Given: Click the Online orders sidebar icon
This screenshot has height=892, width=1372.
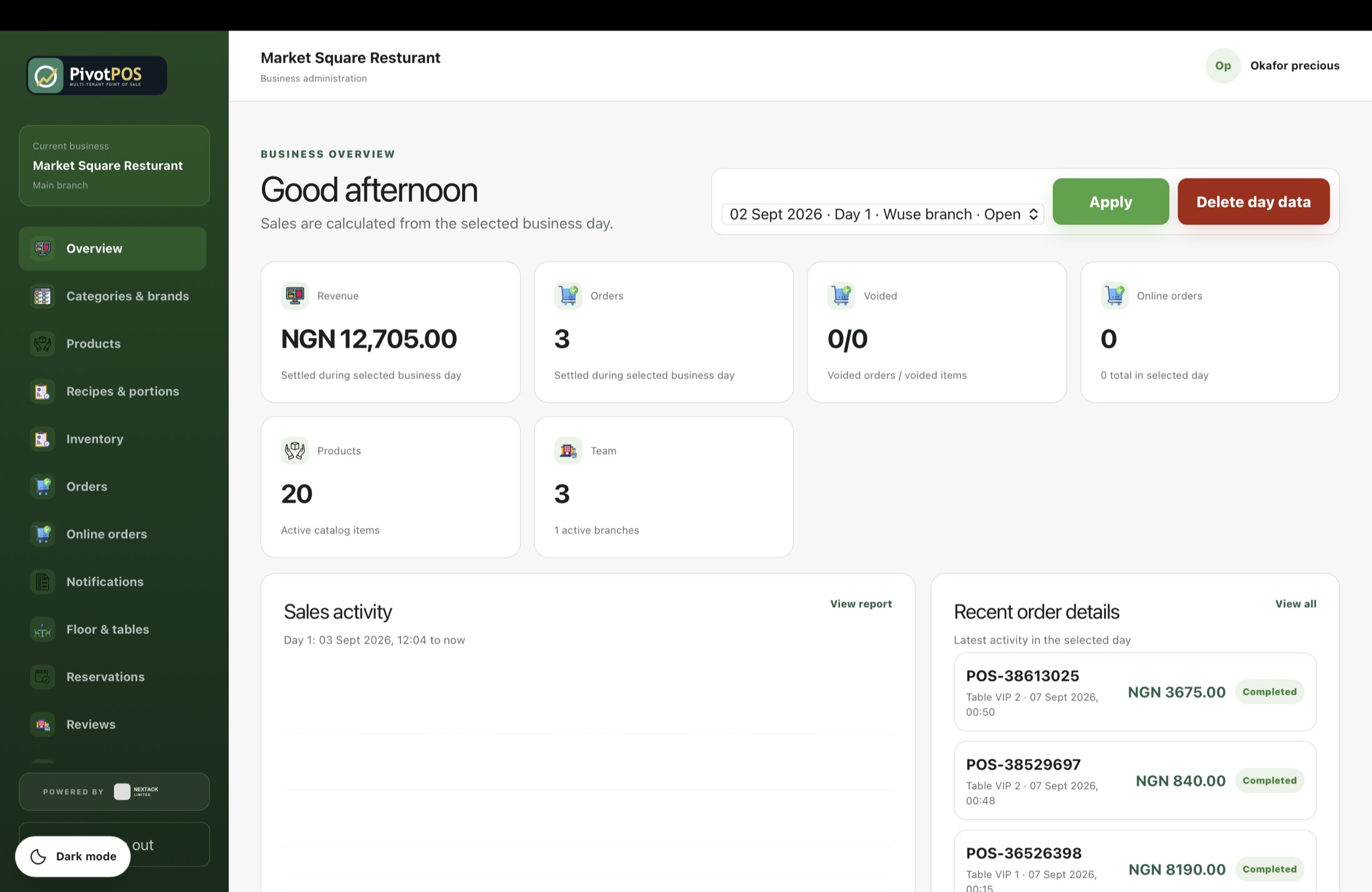Looking at the screenshot, I should coord(42,534).
